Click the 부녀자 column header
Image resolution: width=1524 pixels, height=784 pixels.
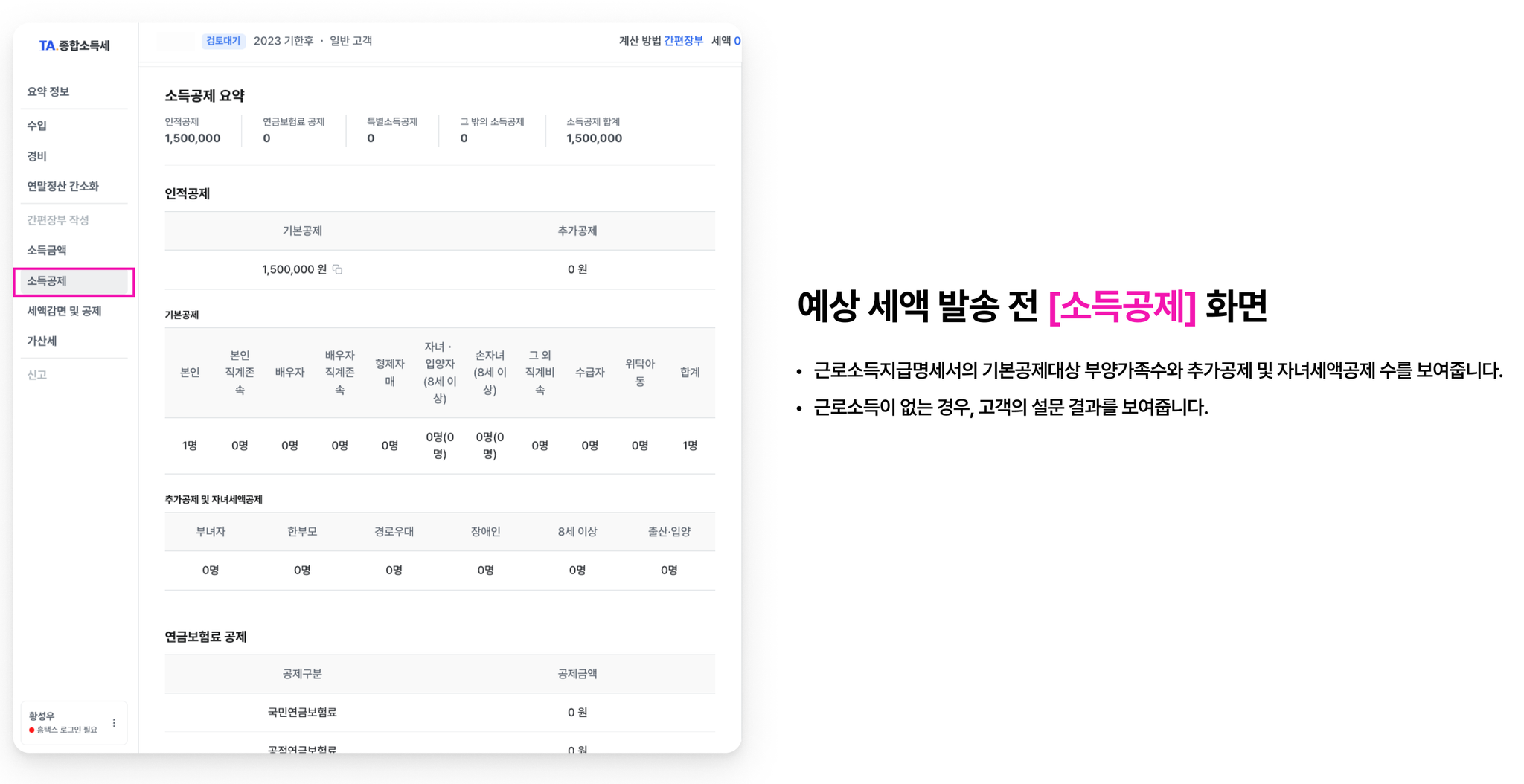[211, 532]
